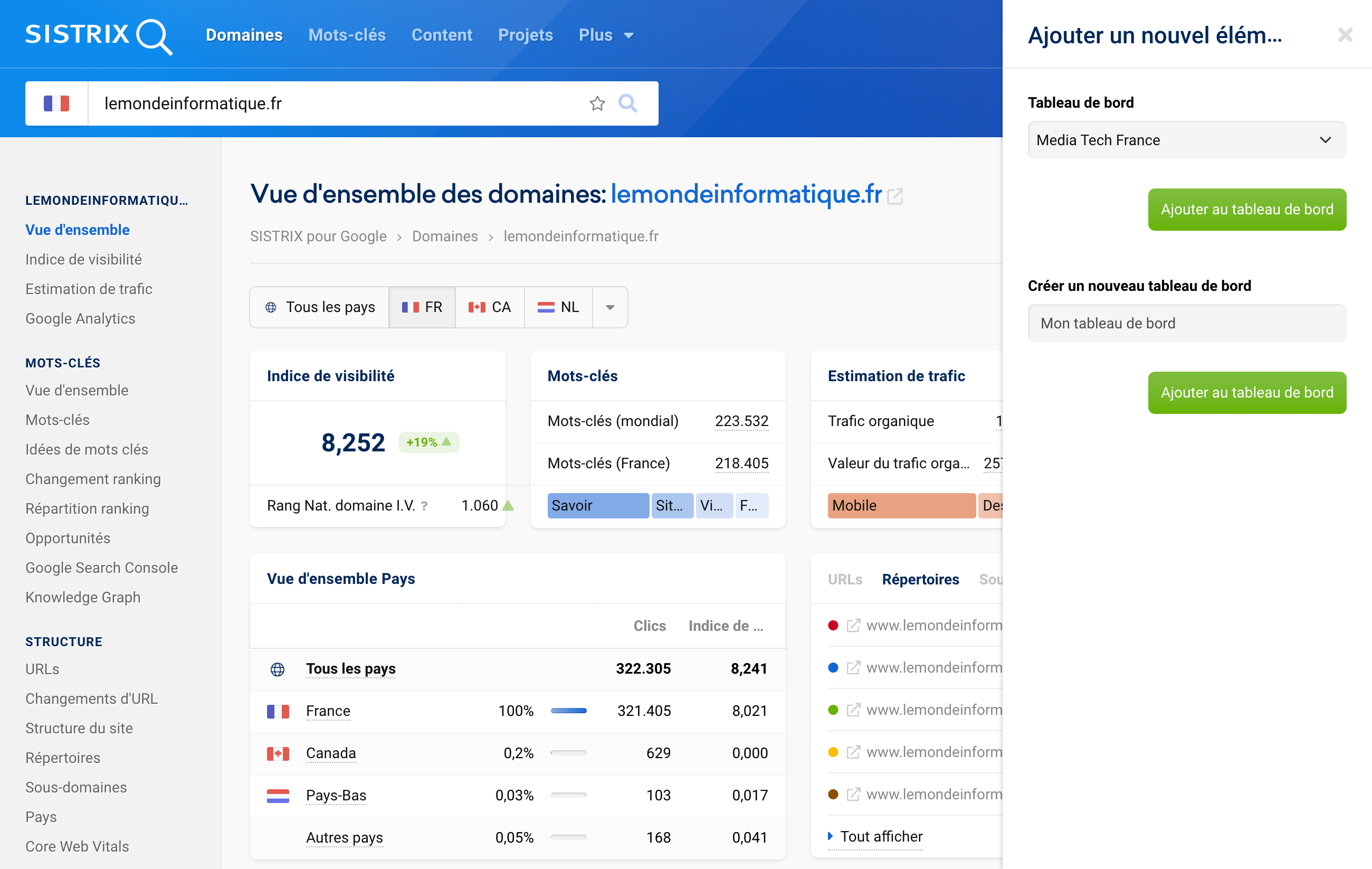Screen dimensions: 1372x869
Task: Click Mots-clés (France) value 218.405
Action: click(741, 464)
